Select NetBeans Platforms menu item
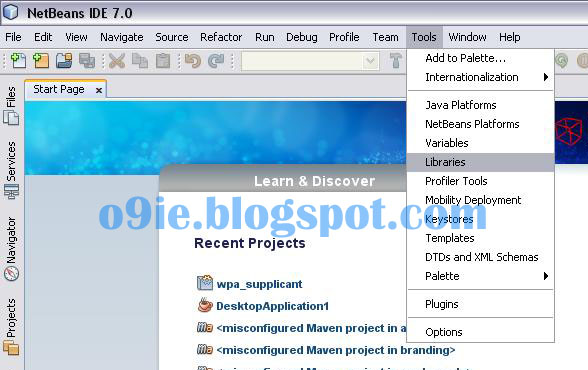 [x=480, y=124]
